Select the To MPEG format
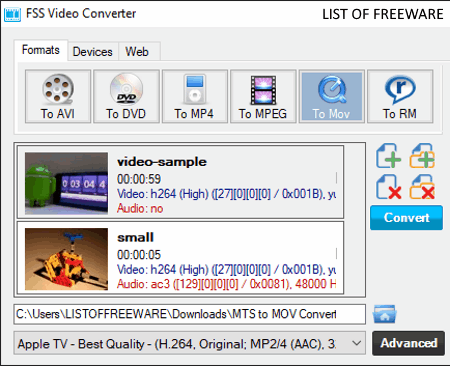The image size is (450, 366). pyautogui.click(x=263, y=96)
